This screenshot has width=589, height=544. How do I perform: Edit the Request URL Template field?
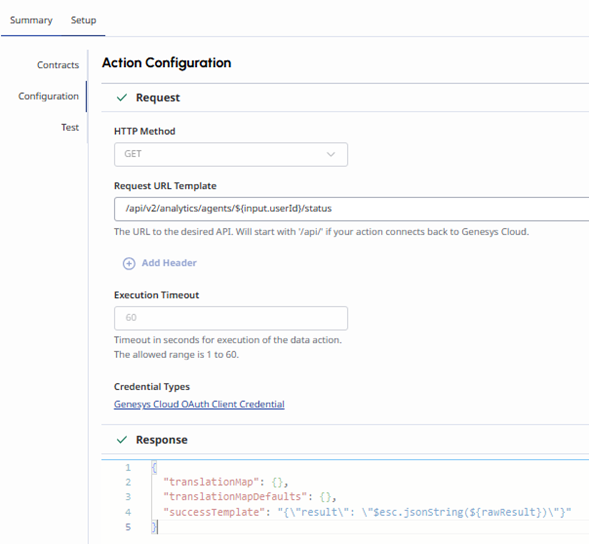352,209
